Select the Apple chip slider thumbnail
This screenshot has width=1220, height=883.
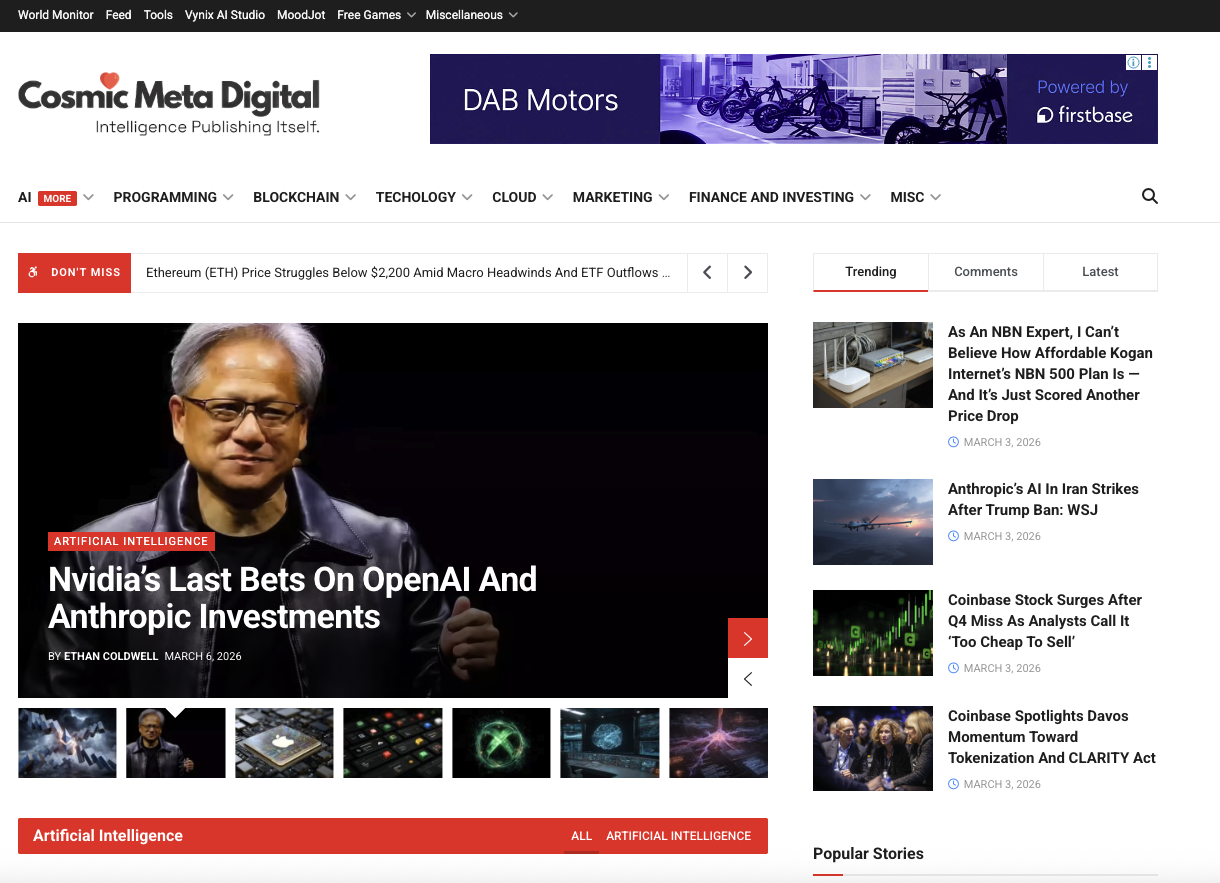pyautogui.click(x=284, y=743)
